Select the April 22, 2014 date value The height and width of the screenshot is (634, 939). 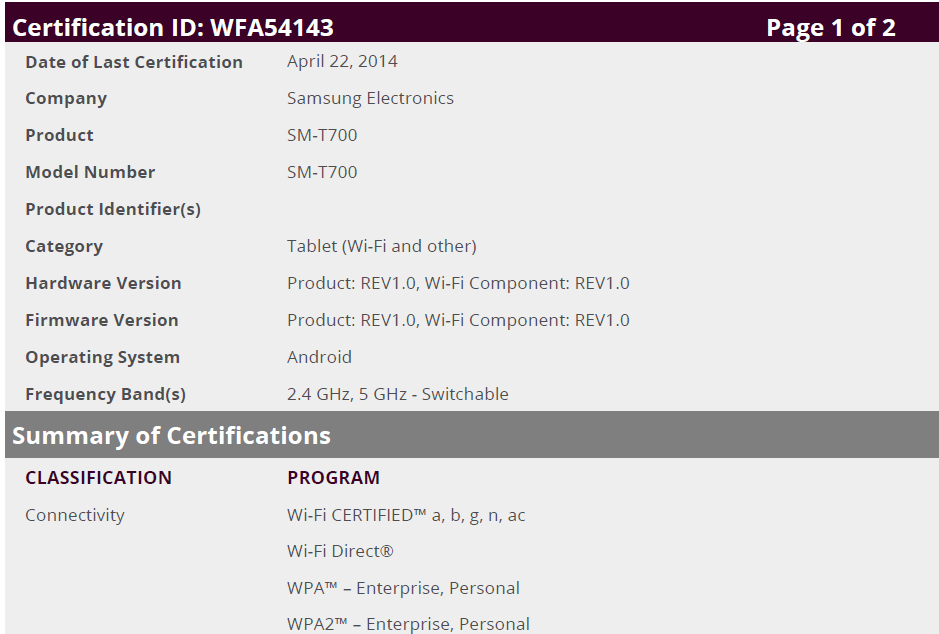click(x=342, y=61)
